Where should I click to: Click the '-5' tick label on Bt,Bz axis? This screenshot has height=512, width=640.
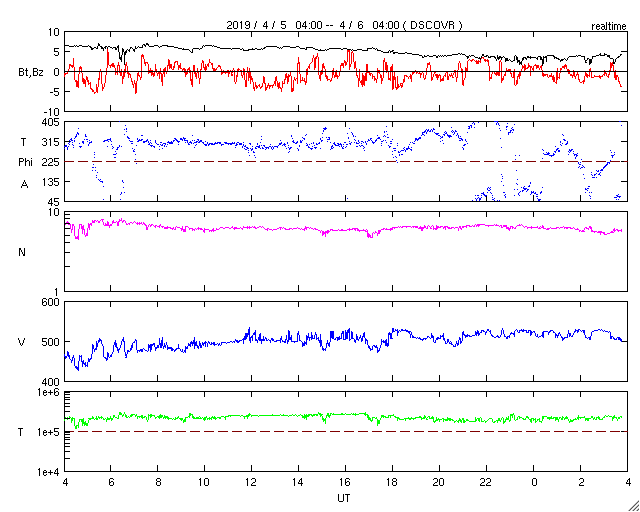coord(54,91)
